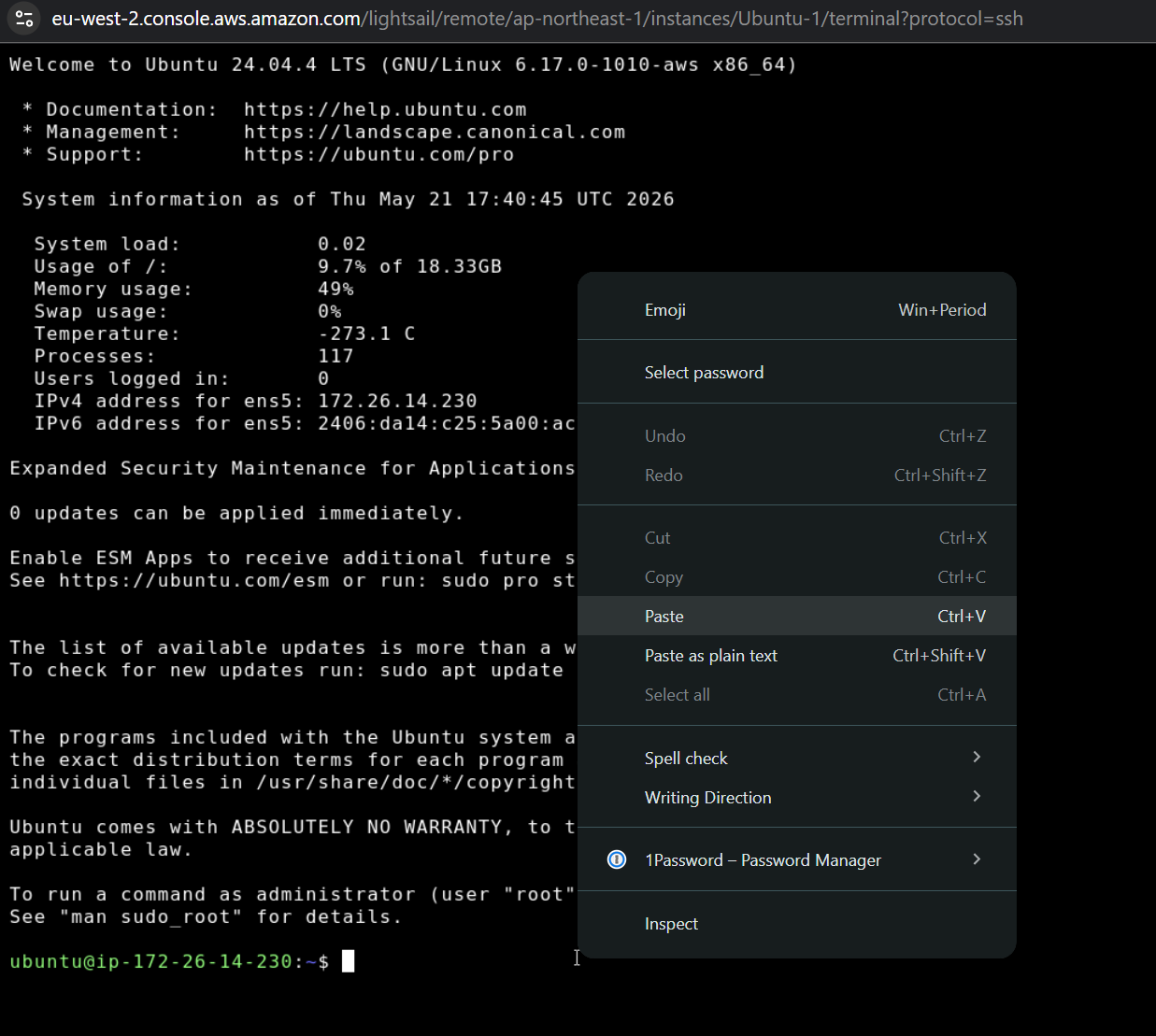1156x1036 pixels.
Task: Choose Emoji from the context menu
Action: point(796,310)
